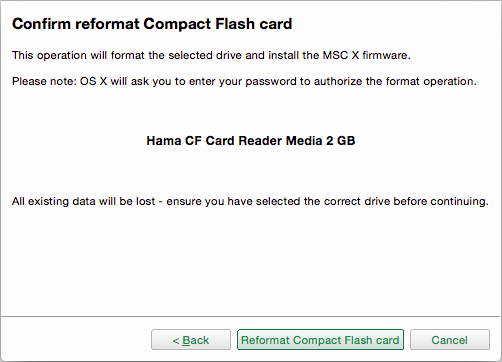
Task: Click 'correct drive before continuing' text
Action: [x=406, y=201]
